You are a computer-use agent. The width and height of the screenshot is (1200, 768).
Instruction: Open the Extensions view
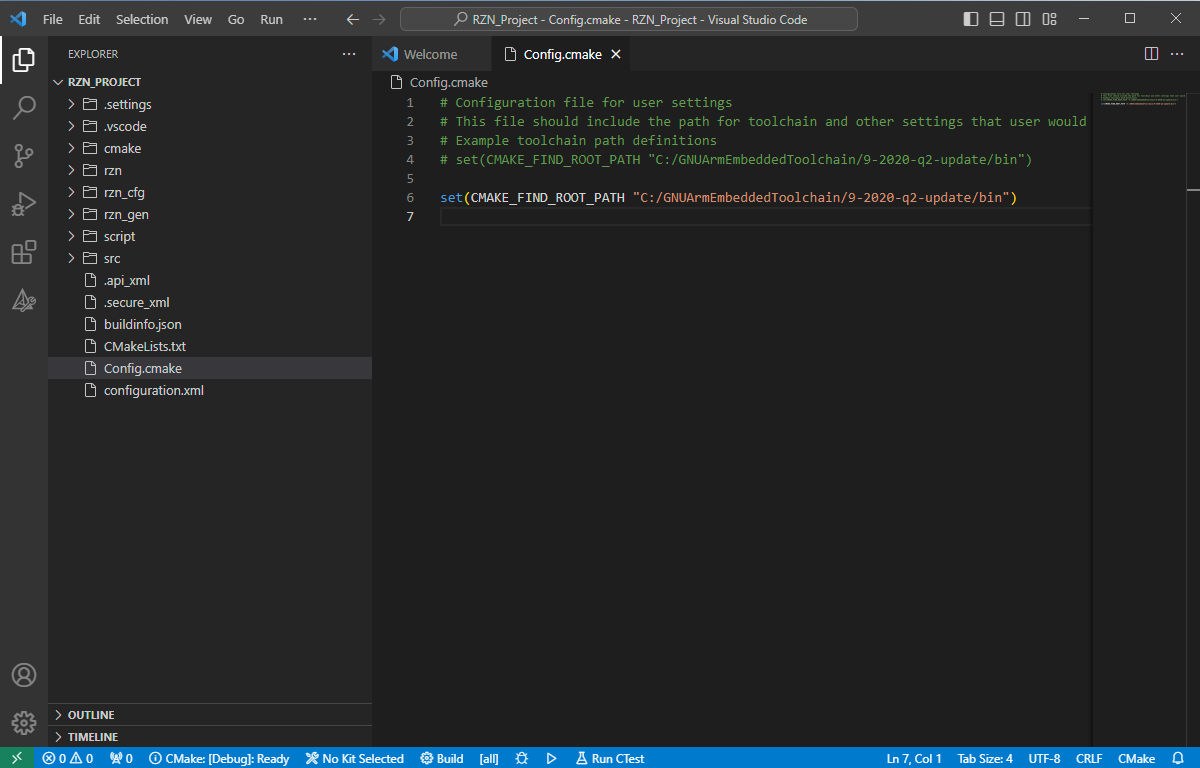click(x=24, y=252)
